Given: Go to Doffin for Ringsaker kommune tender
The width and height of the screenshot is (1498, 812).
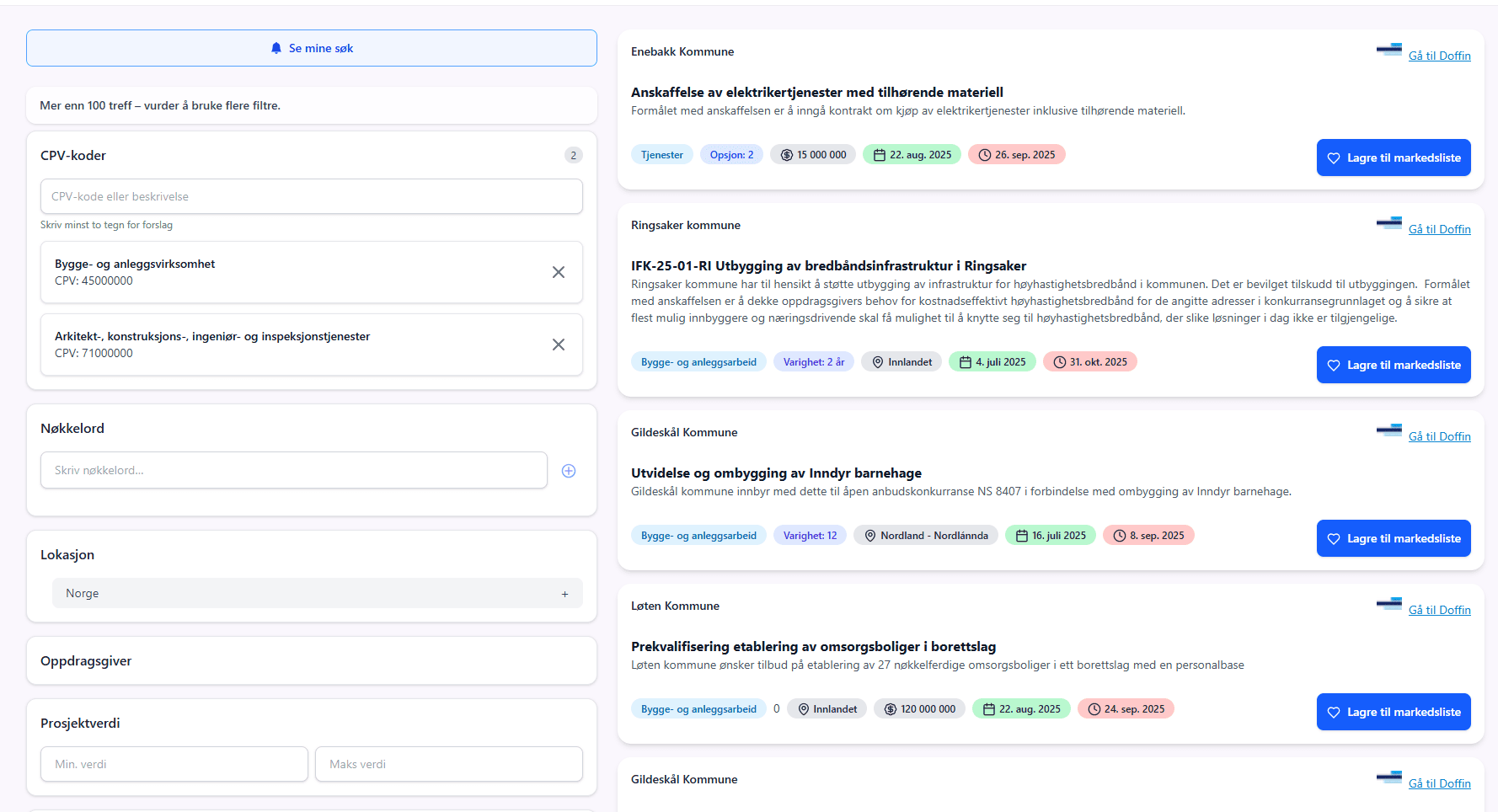Looking at the screenshot, I should (x=1439, y=229).
